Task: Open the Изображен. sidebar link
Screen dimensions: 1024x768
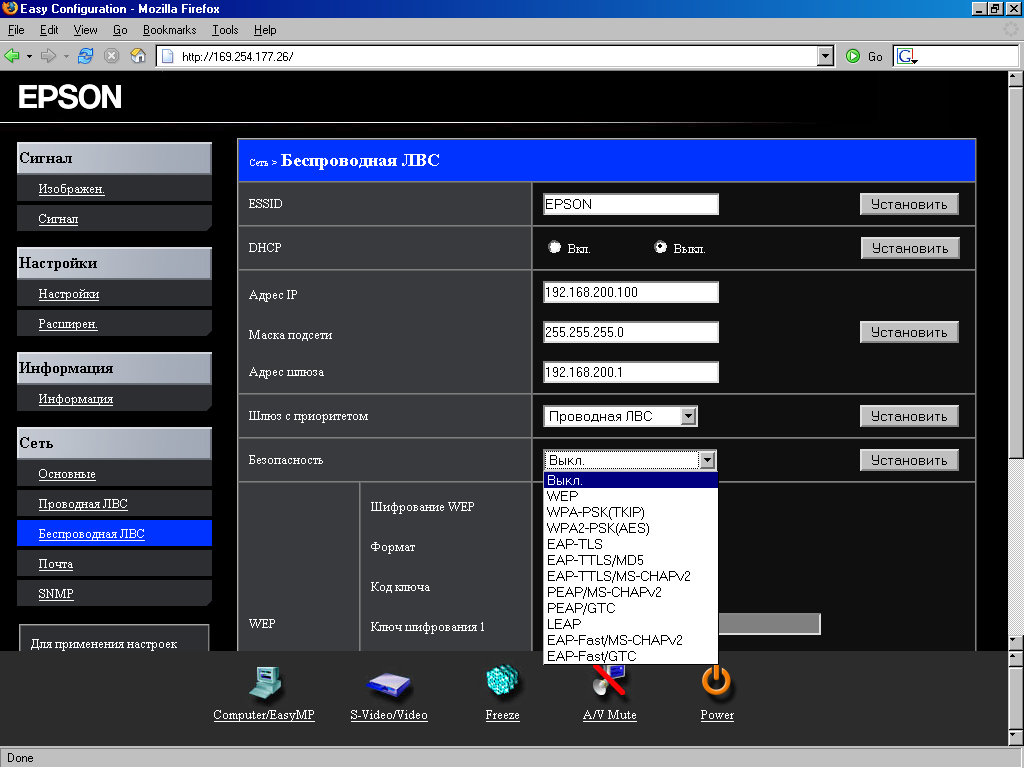Action: tap(71, 189)
